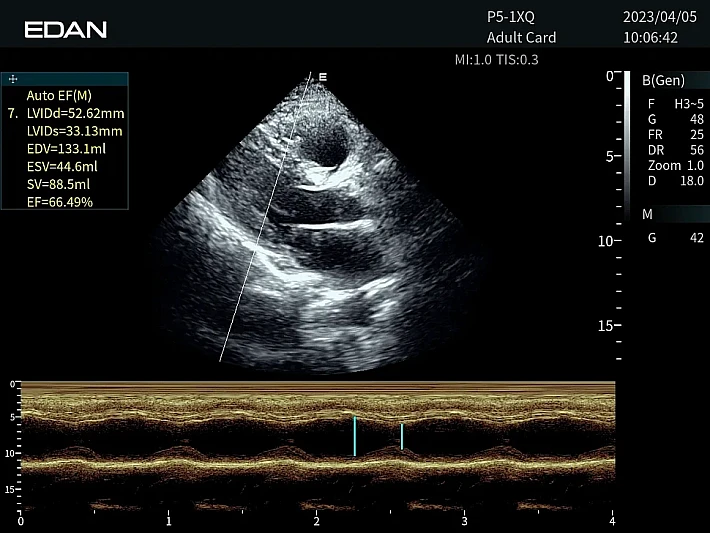
Task: Open the Adult Card exam preset
Action: coord(521,38)
